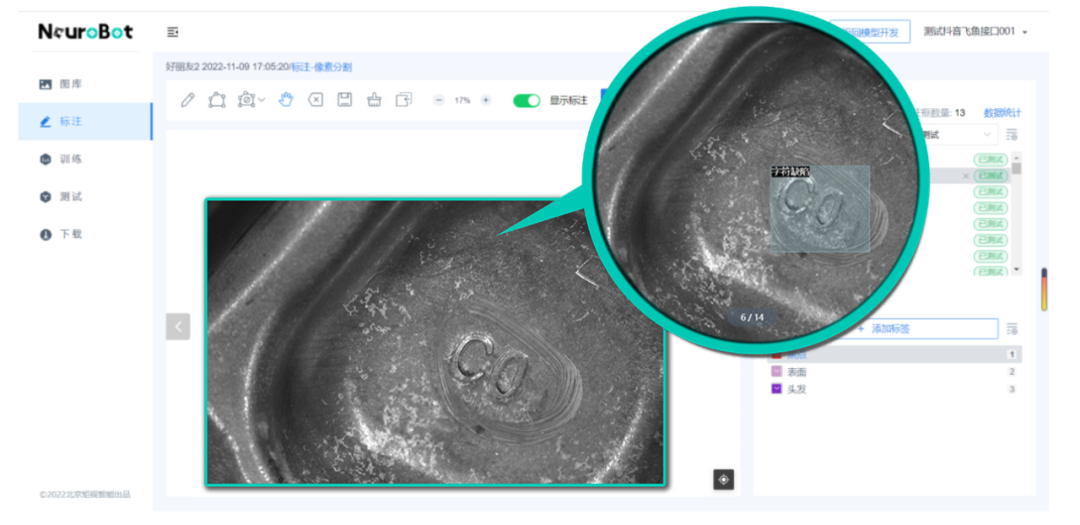
Task: Click the filter icon beside 添加标签
Action: [x=1011, y=329]
